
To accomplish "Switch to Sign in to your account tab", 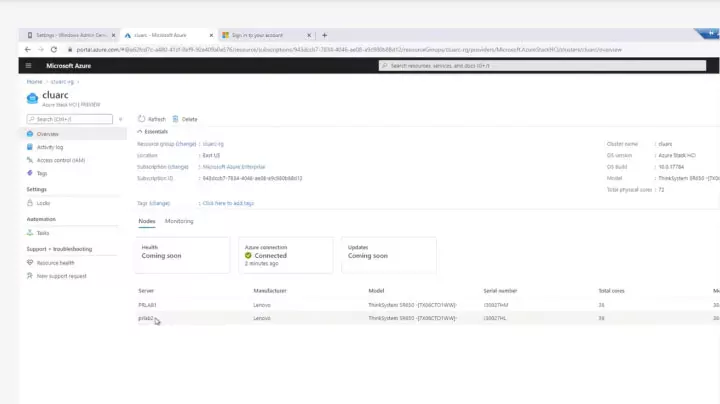I will [x=264, y=35].
